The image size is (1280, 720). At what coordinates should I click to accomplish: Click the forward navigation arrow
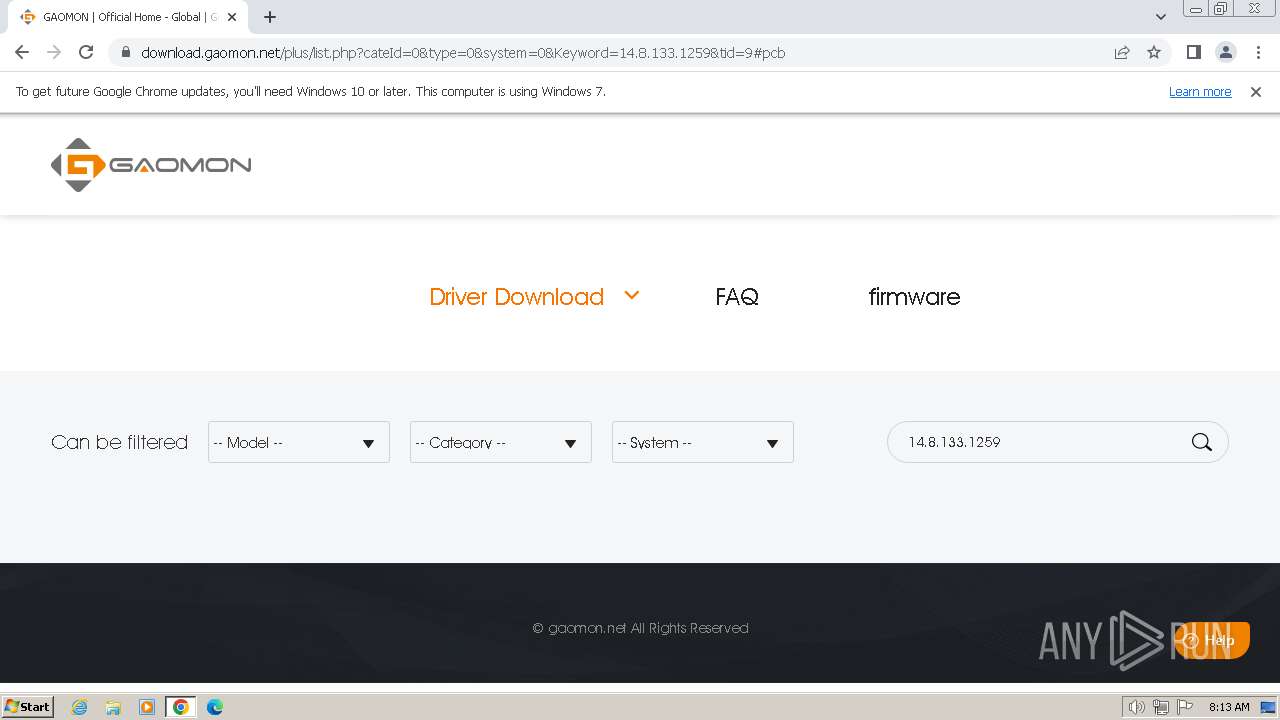coord(54,52)
